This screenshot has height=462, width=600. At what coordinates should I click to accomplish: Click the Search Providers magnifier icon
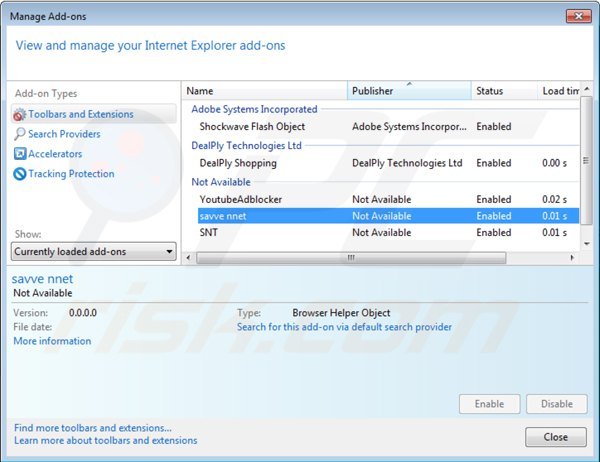click(x=19, y=134)
